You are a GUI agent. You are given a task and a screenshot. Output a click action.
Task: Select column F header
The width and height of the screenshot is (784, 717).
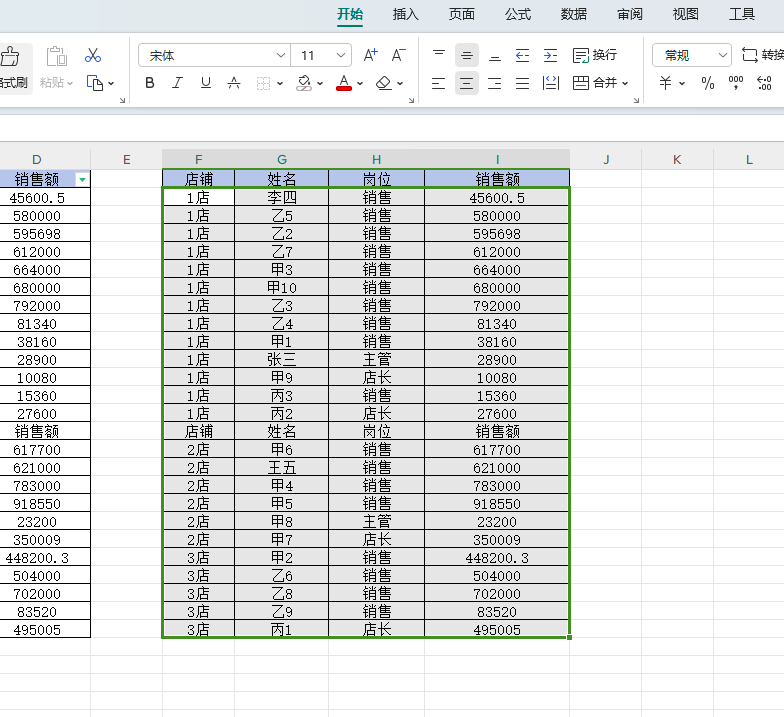click(x=198, y=160)
